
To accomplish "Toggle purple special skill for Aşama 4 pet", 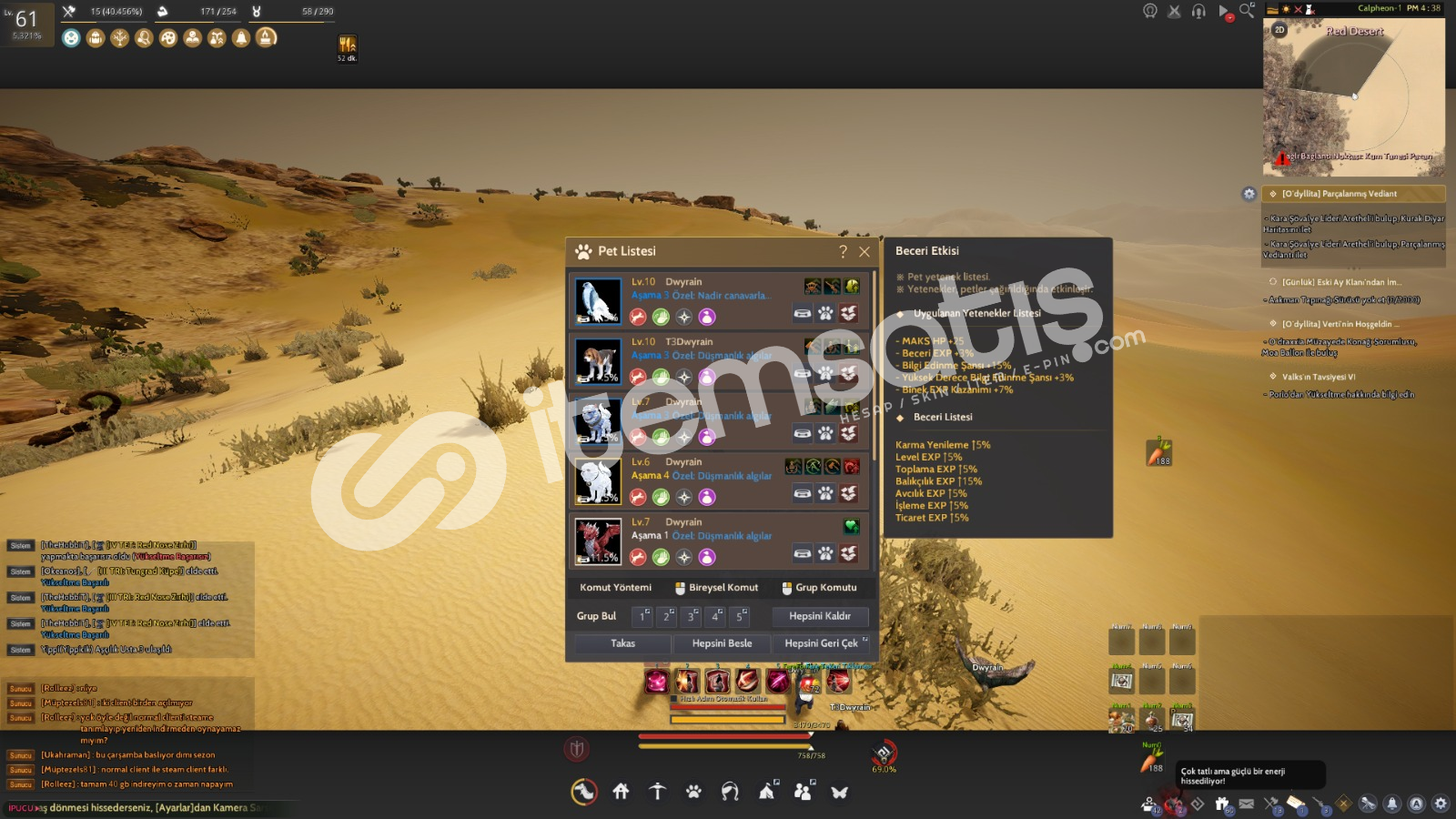I will (x=707, y=497).
